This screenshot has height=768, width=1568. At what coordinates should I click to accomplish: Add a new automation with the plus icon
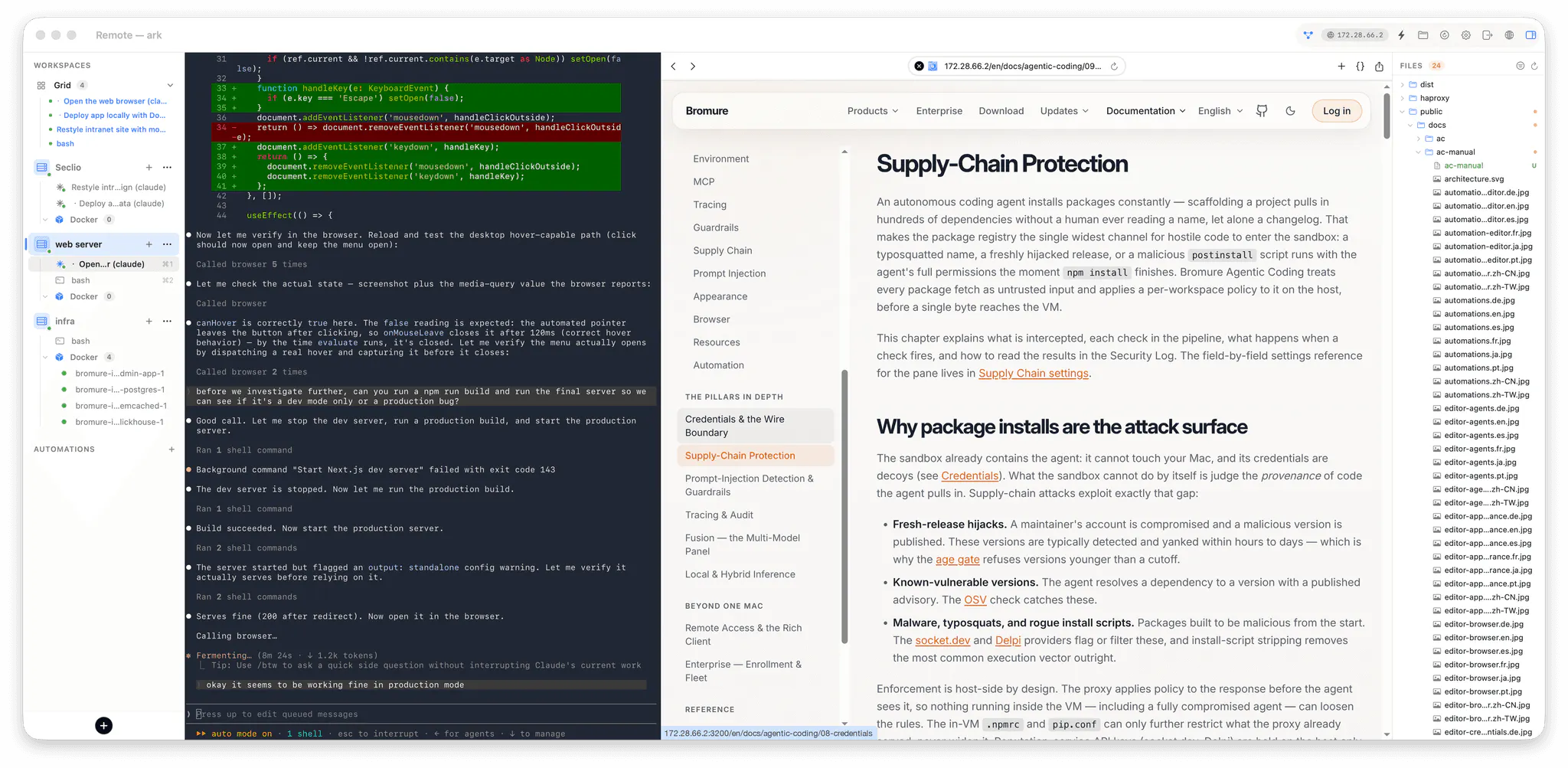171,449
